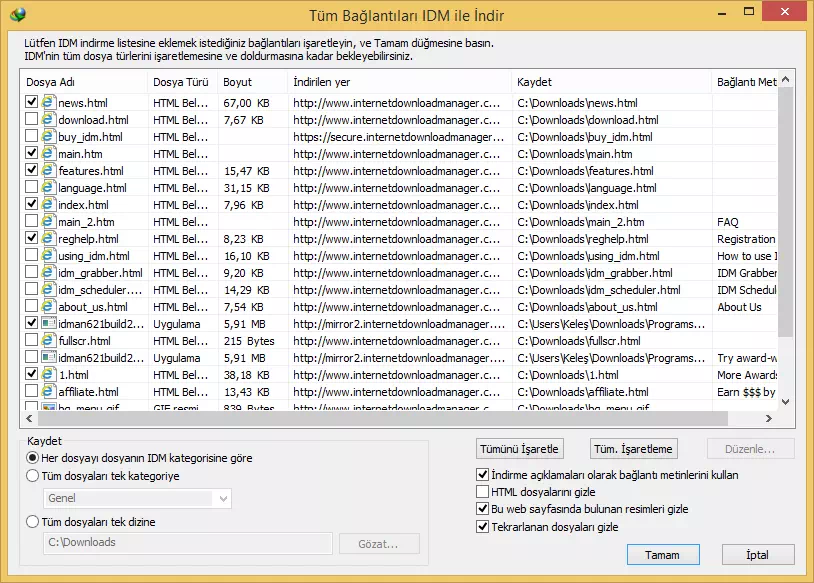
Task: Click the fullscr.html file icon
Action: click(x=48, y=341)
